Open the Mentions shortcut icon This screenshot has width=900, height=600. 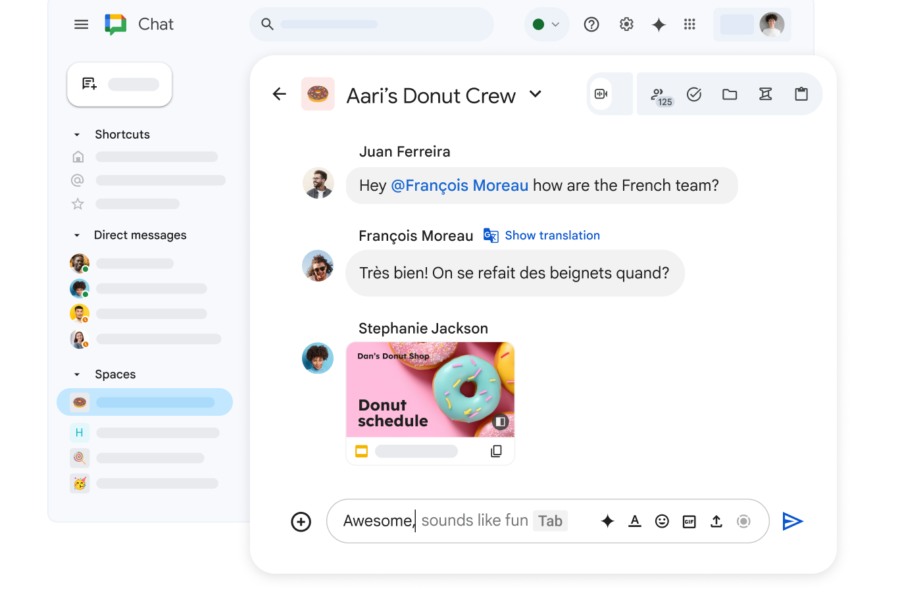(77, 180)
